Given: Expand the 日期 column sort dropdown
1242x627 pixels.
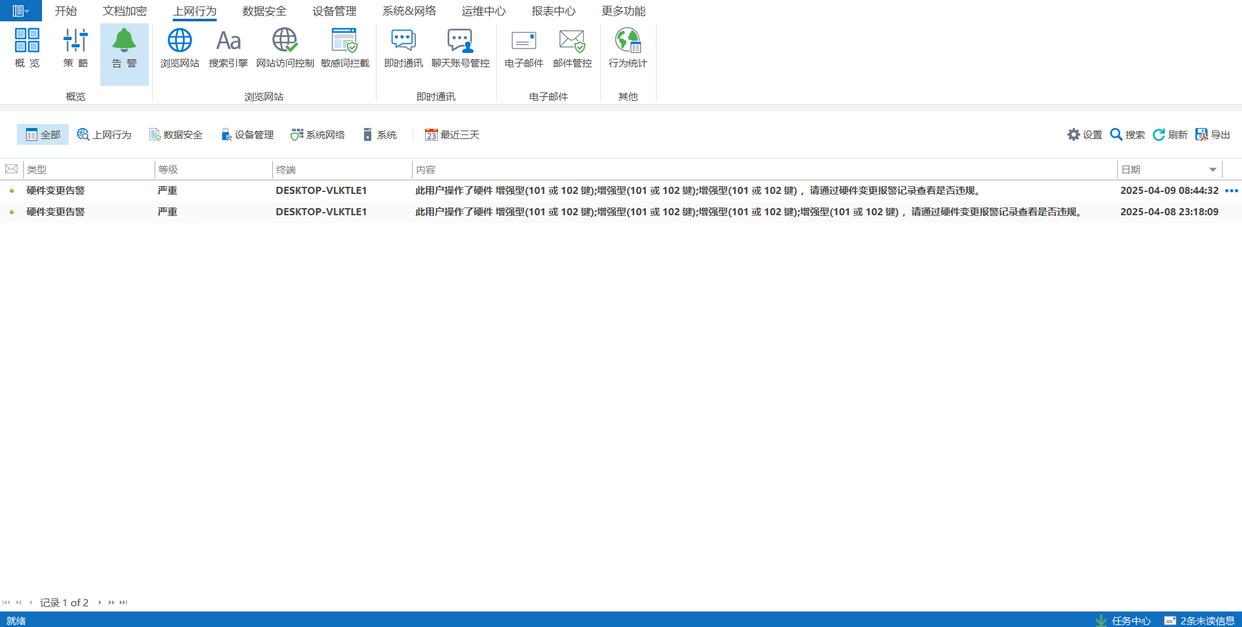Looking at the screenshot, I should click(x=1213, y=170).
